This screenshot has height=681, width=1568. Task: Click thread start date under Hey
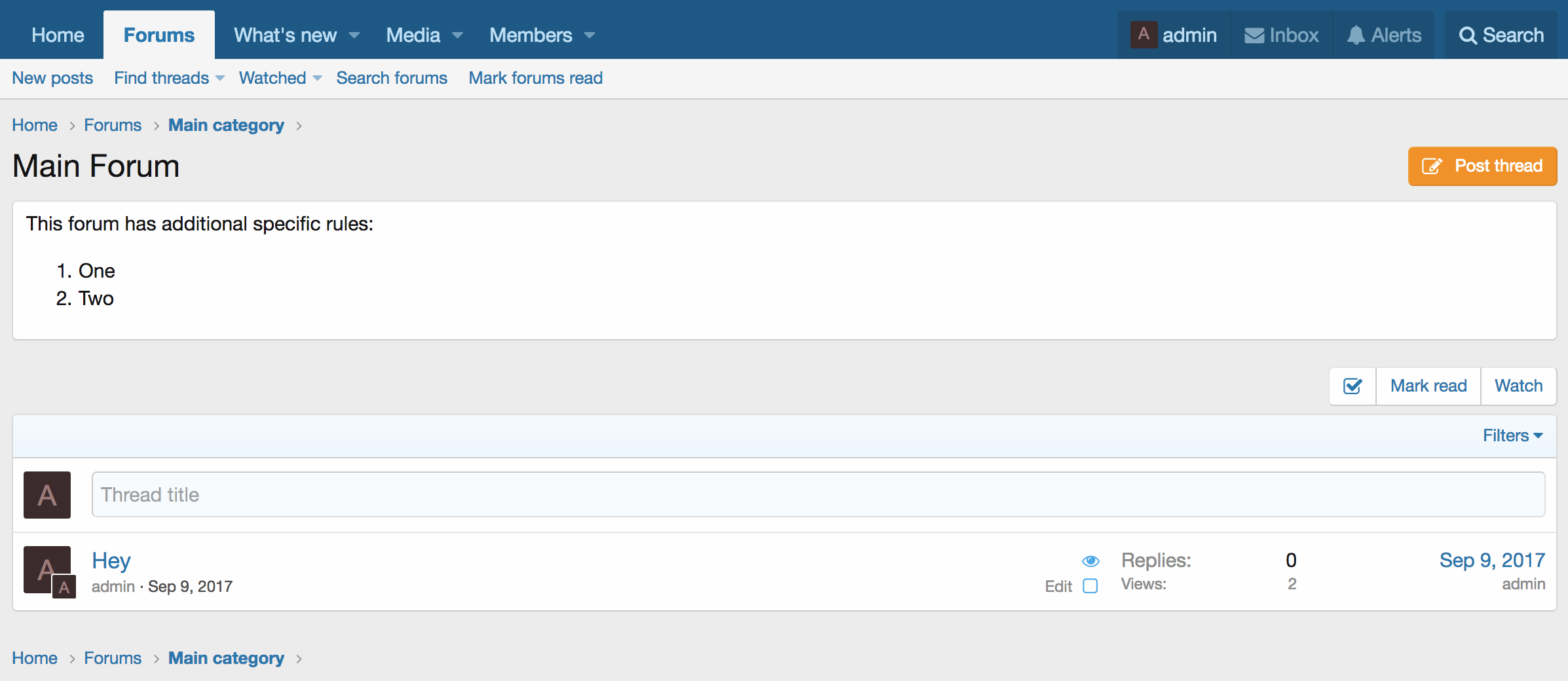click(190, 587)
